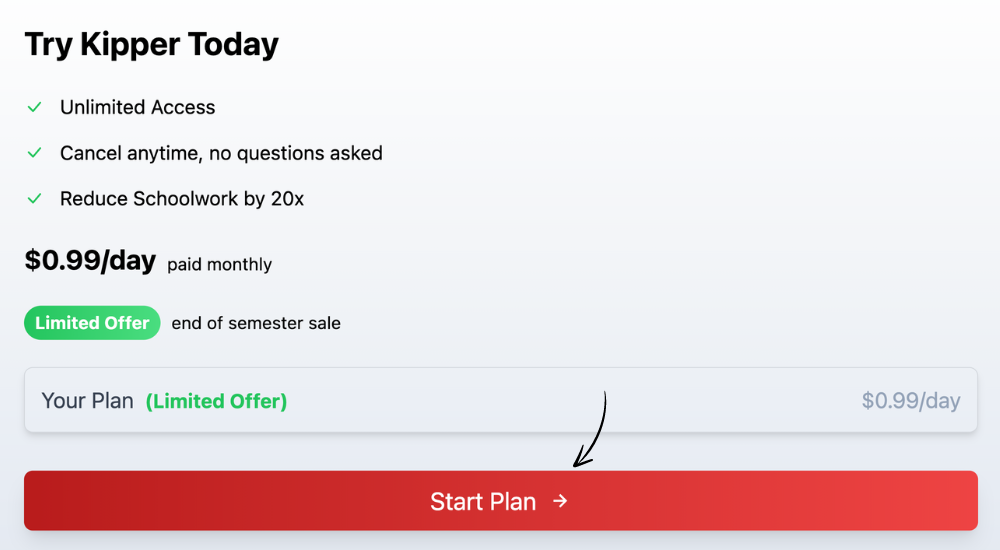This screenshot has height=550, width=1000.
Task: Click the hand-drawn curved arrow
Action: pos(590,429)
